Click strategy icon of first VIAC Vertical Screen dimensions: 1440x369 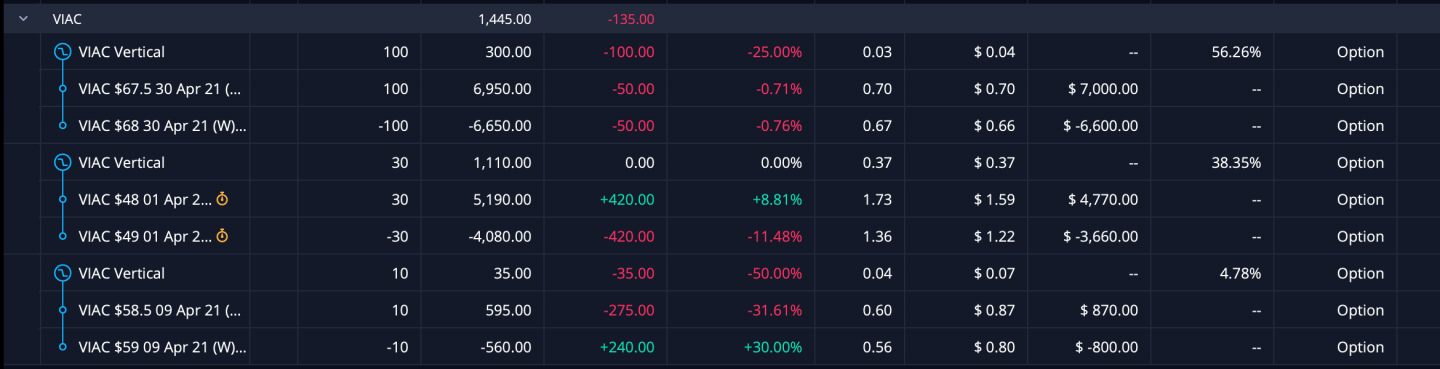point(62,52)
